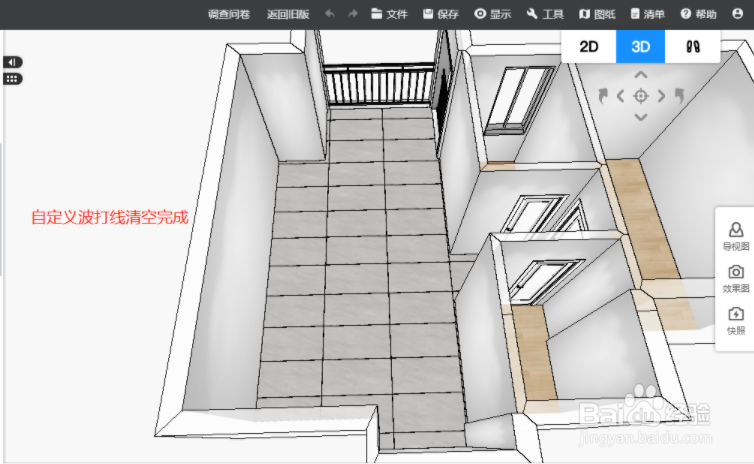Collapse the left panel toggle icon
Screen dimensions: 754x464
click(13, 62)
